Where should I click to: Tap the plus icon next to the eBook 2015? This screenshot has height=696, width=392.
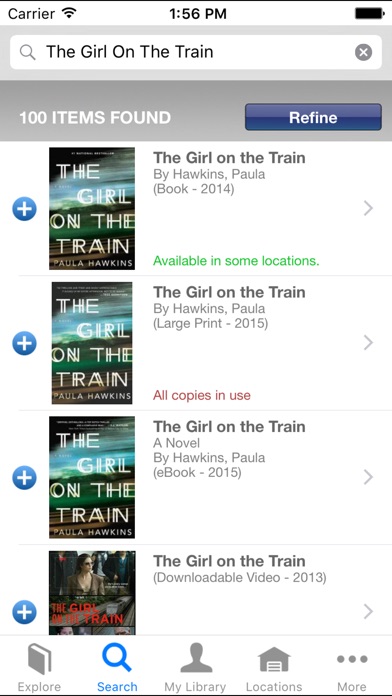24,478
